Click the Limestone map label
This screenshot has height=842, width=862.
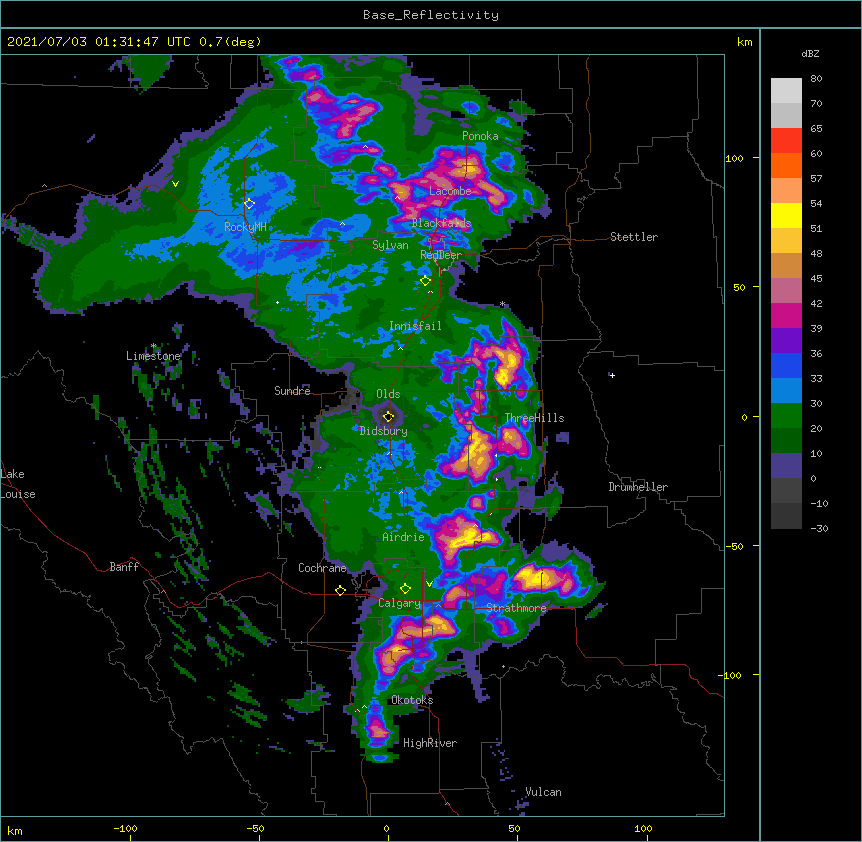(x=153, y=356)
